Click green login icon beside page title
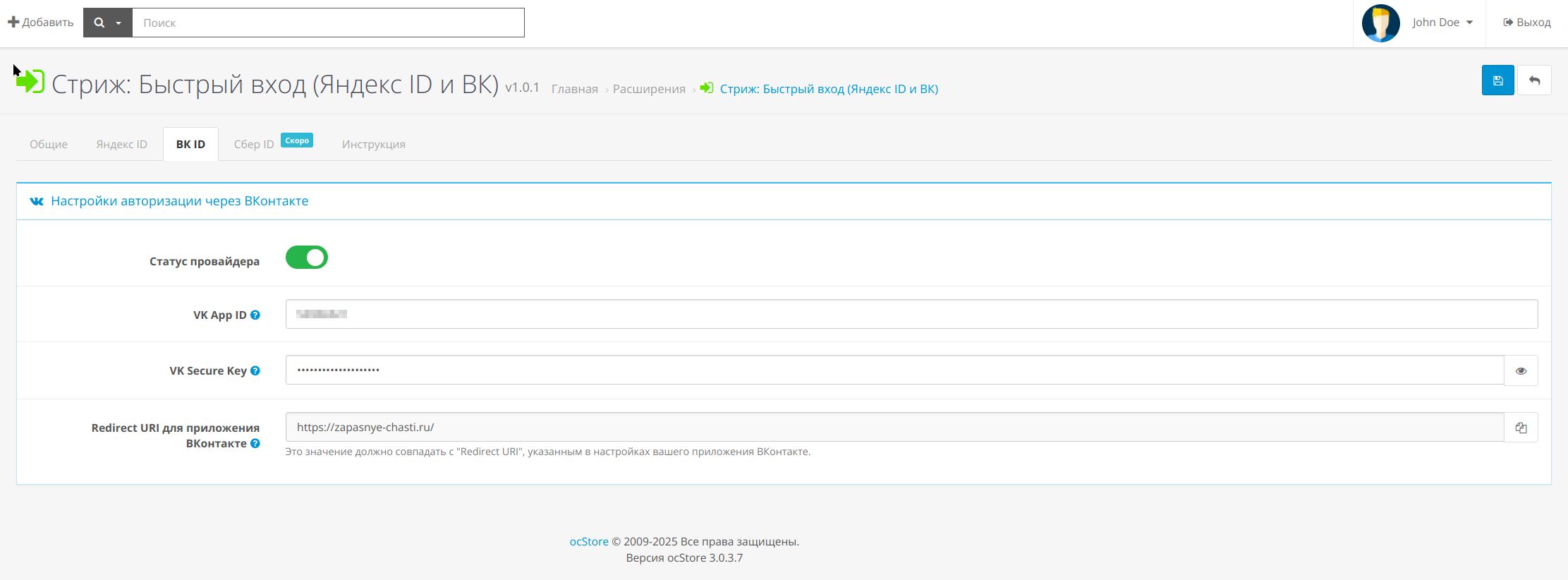 pos(30,82)
